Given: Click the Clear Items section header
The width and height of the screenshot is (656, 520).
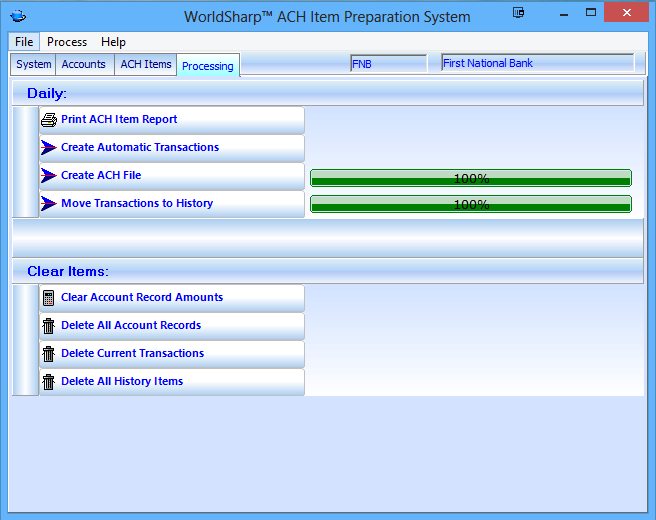Looking at the screenshot, I should click(x=328, y=271).
